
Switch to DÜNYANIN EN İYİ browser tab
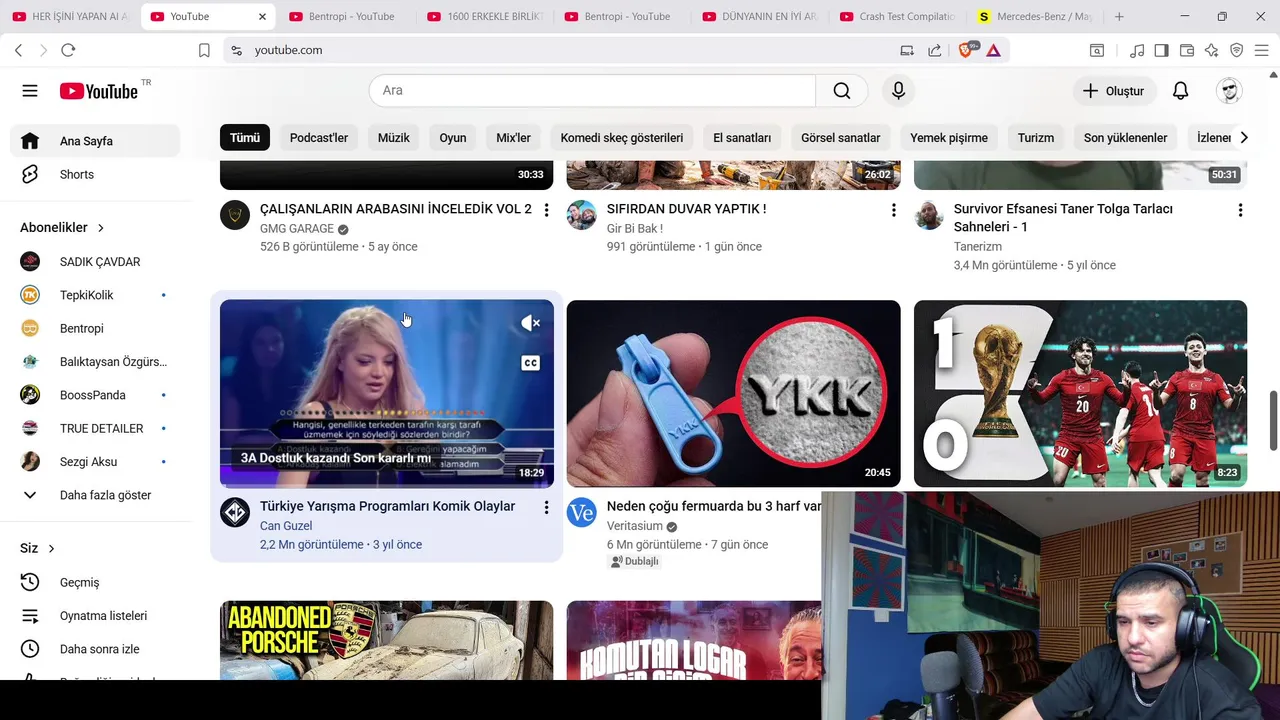pos(760,17)
